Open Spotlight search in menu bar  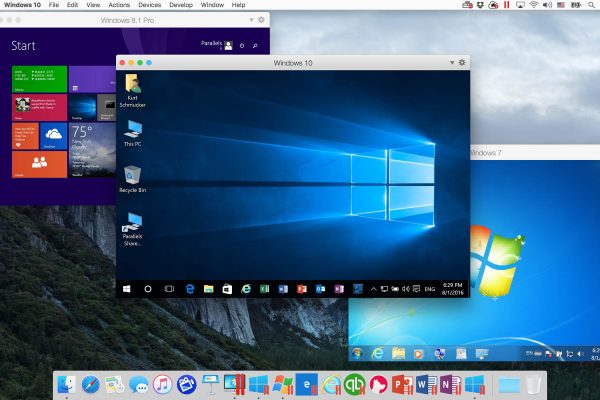[x=592, y=5]
